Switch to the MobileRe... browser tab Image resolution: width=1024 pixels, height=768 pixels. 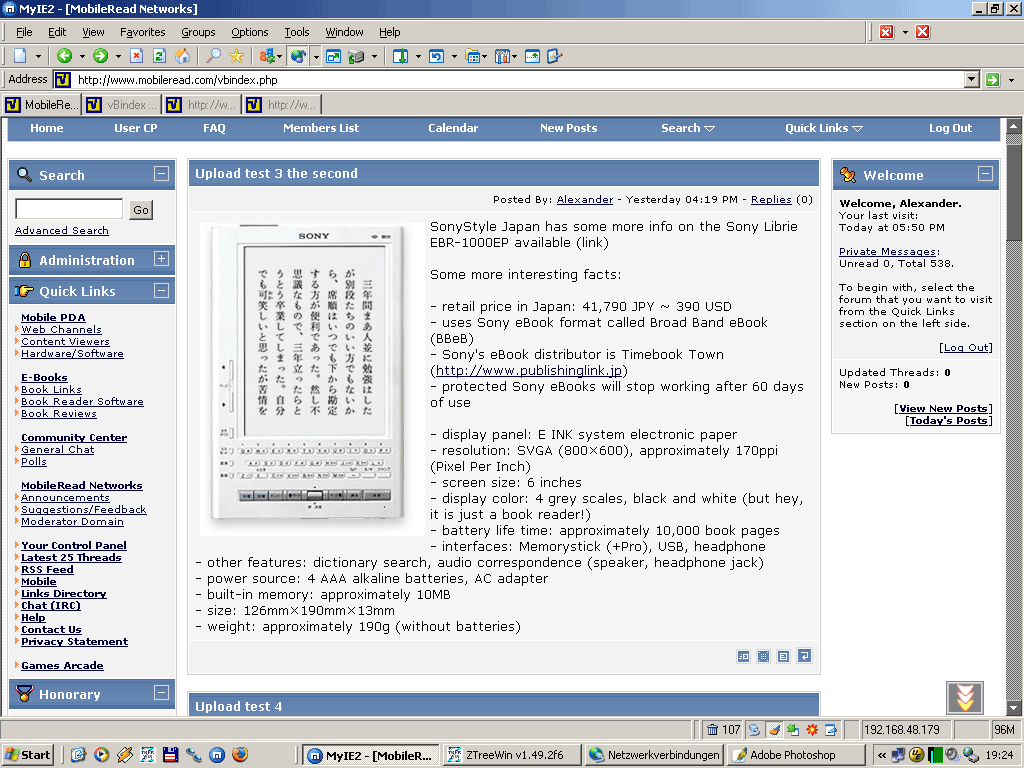tap(42, 104)
